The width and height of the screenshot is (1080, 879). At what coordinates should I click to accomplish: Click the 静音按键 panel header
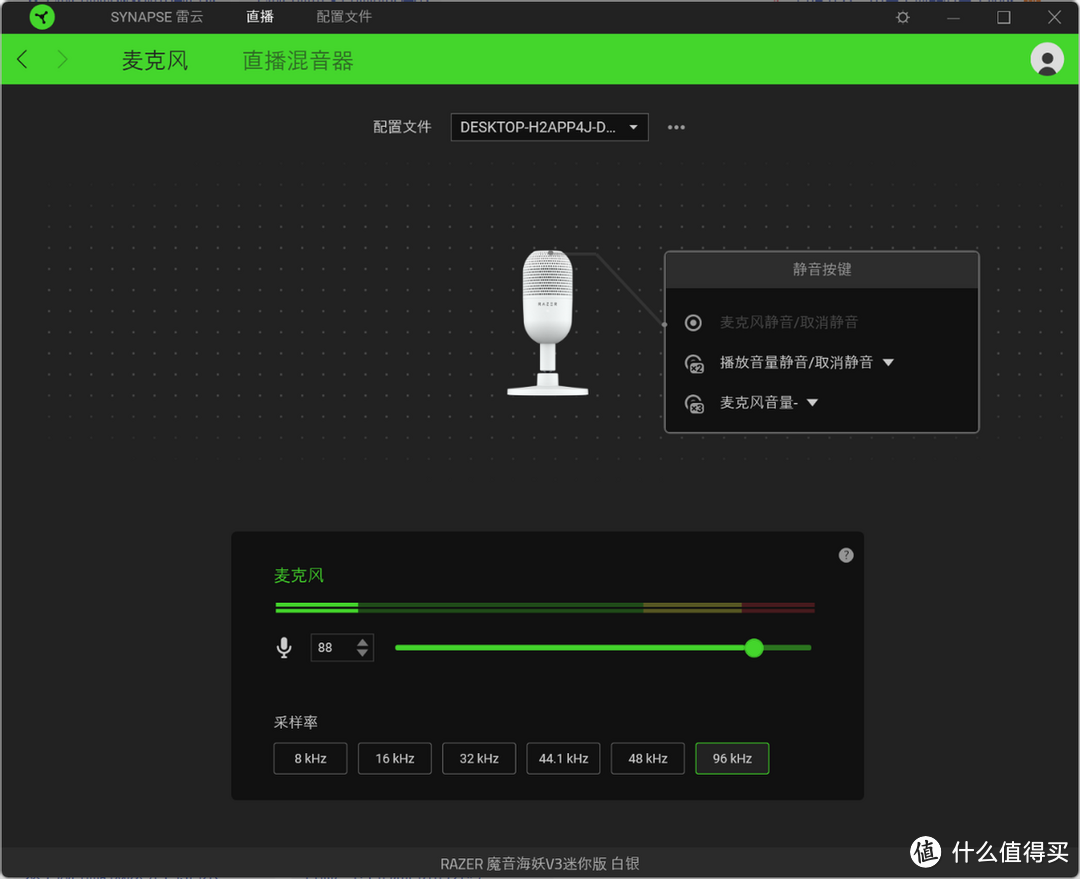(x=822, y=269)
